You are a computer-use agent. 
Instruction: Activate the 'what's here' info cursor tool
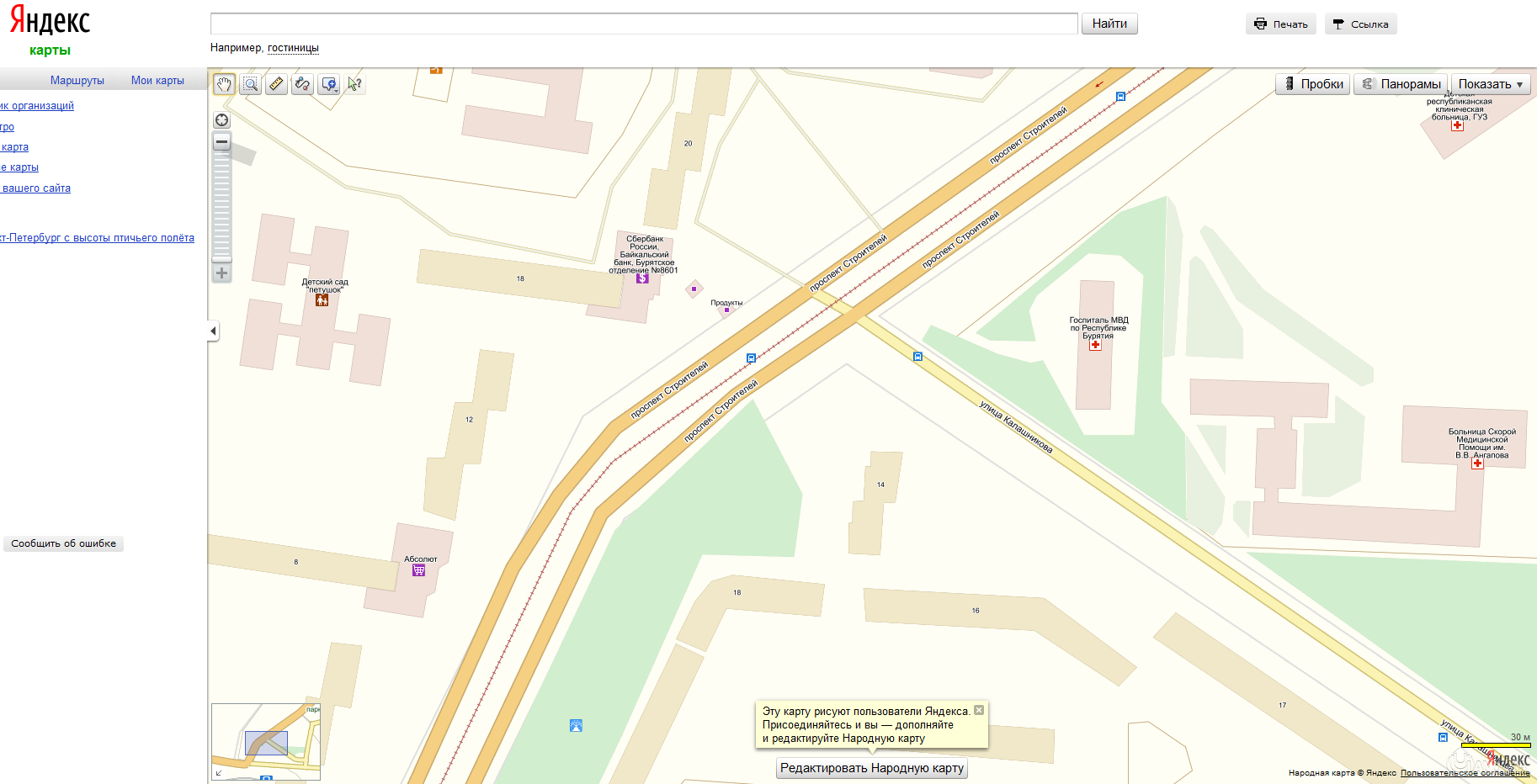point(355,84)
